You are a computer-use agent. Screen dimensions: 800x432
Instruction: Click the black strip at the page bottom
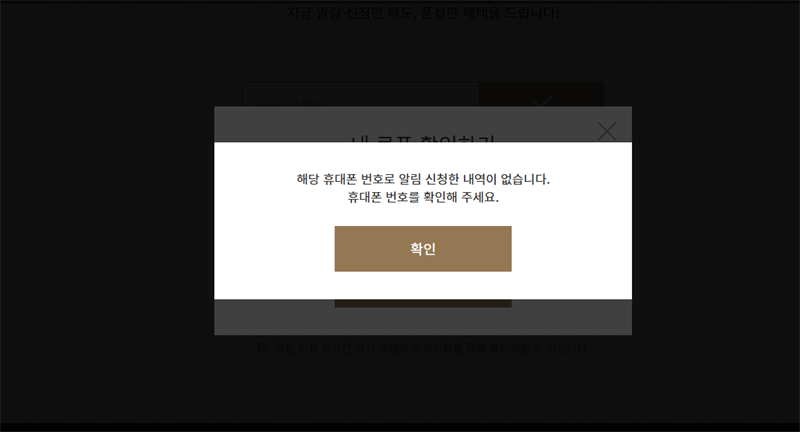coord(400,427)
